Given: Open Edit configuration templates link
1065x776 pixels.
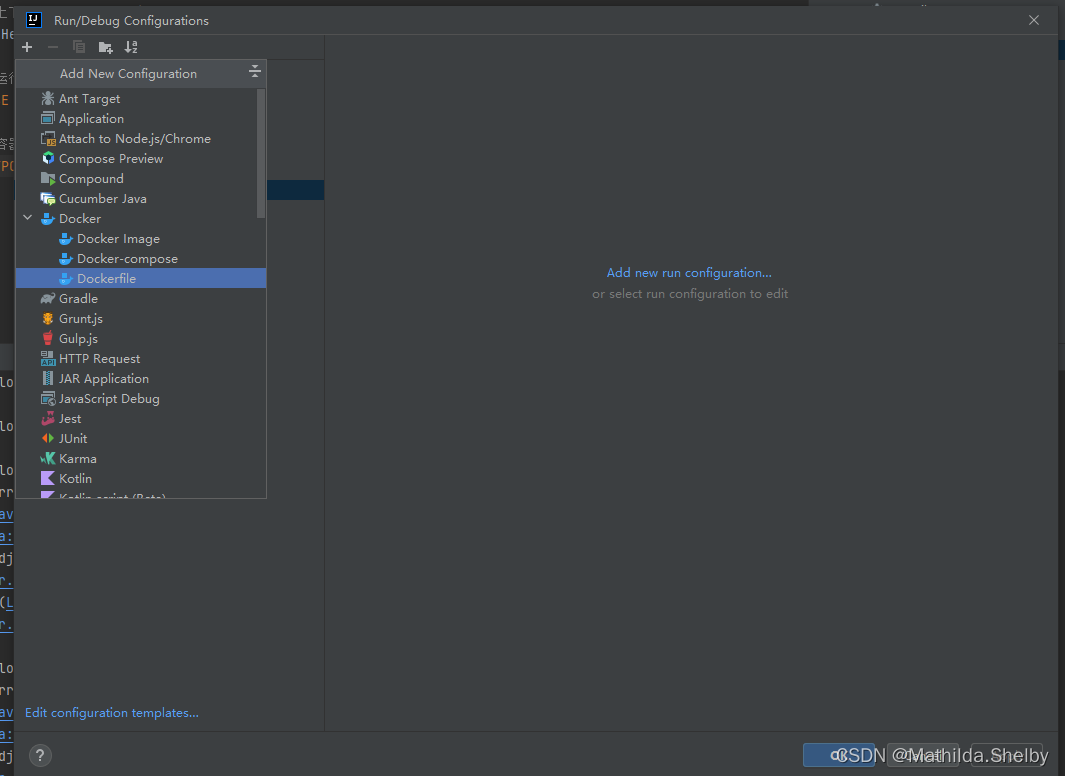Looking at the screenshot, I should point(111,713).
